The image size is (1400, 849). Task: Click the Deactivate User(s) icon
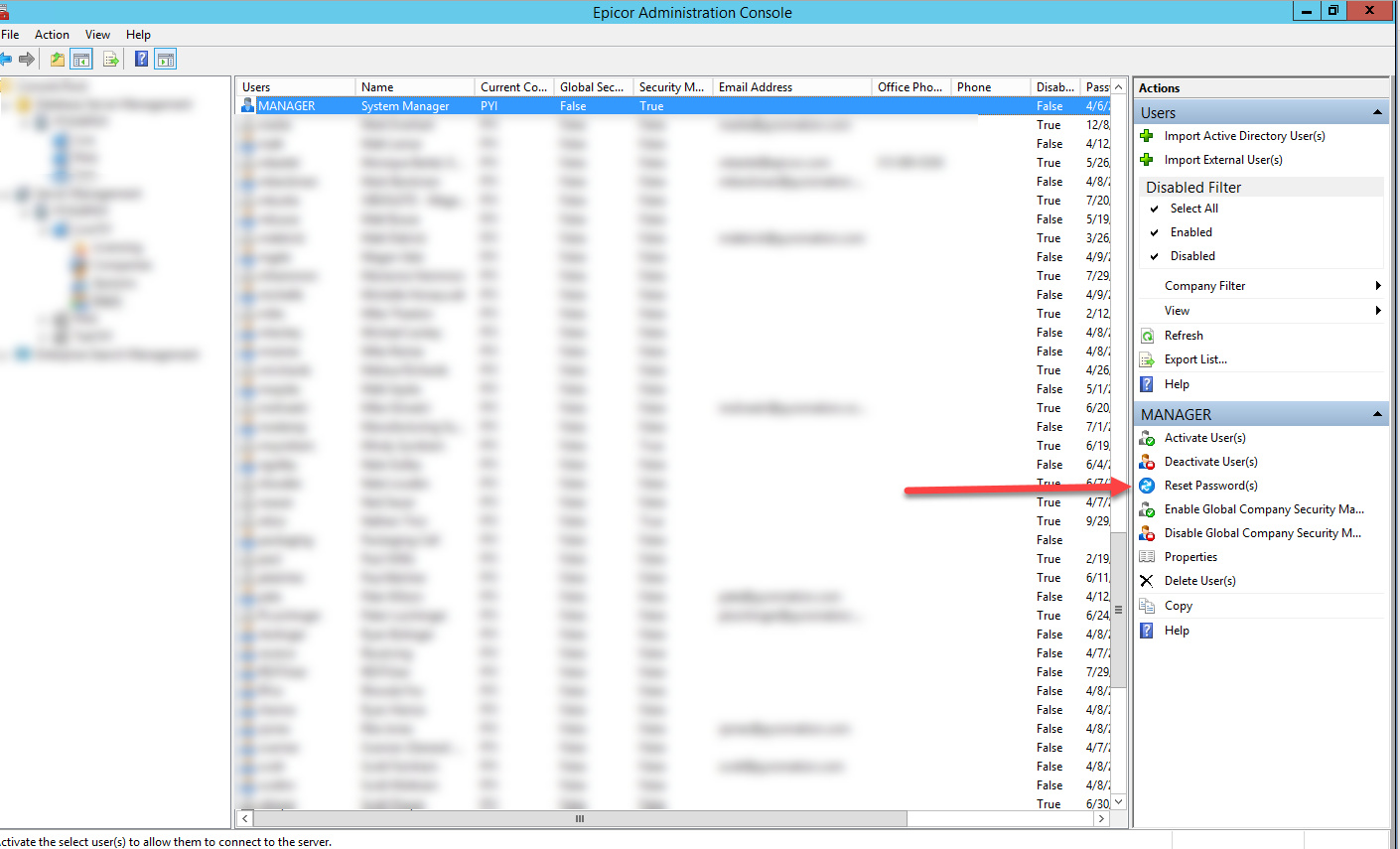tap(1147, 462)
